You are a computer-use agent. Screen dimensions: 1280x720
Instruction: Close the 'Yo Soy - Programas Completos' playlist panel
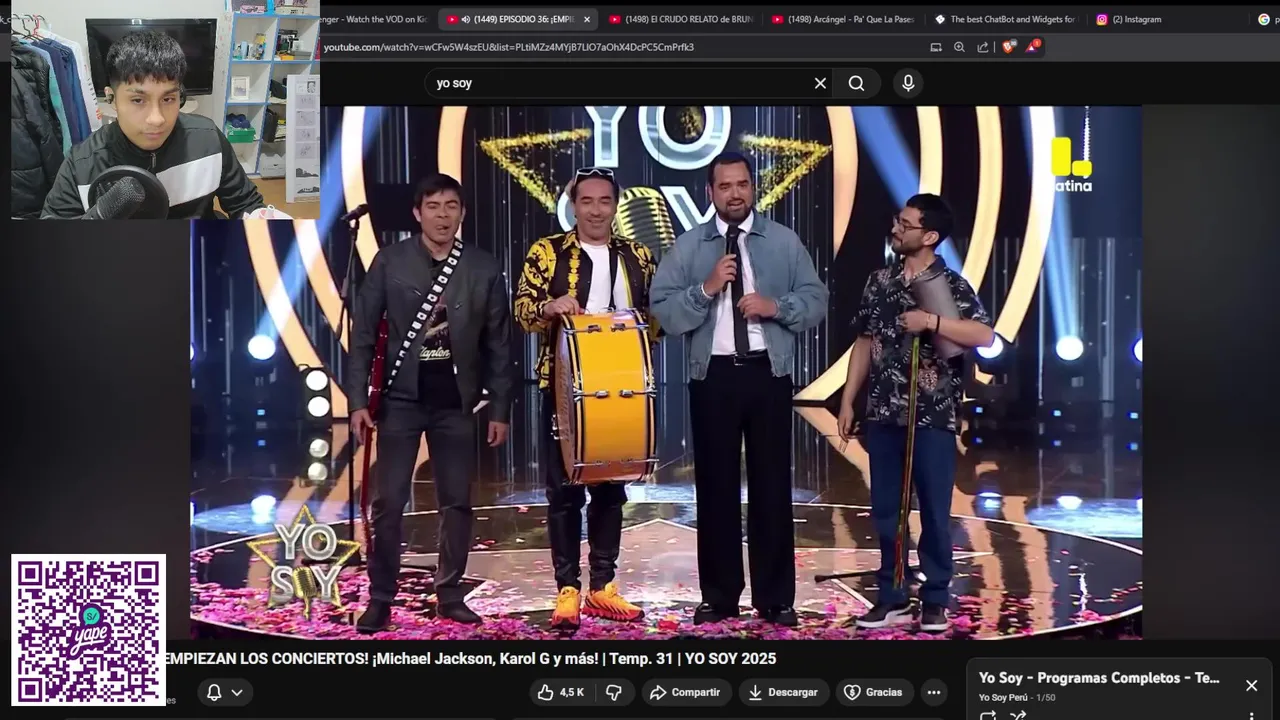pyautogui.click(x=1251, y=685)
